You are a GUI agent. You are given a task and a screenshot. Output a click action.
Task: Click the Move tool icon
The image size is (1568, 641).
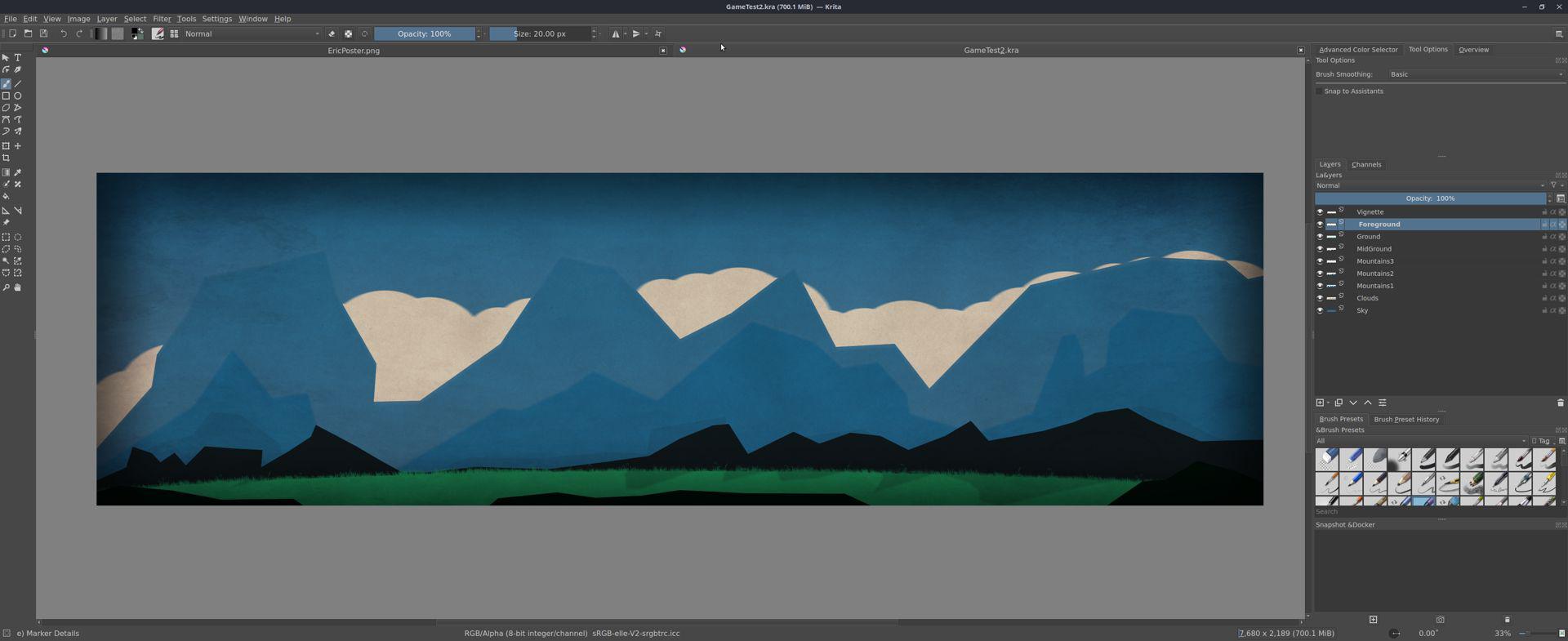tap(18, 146)
